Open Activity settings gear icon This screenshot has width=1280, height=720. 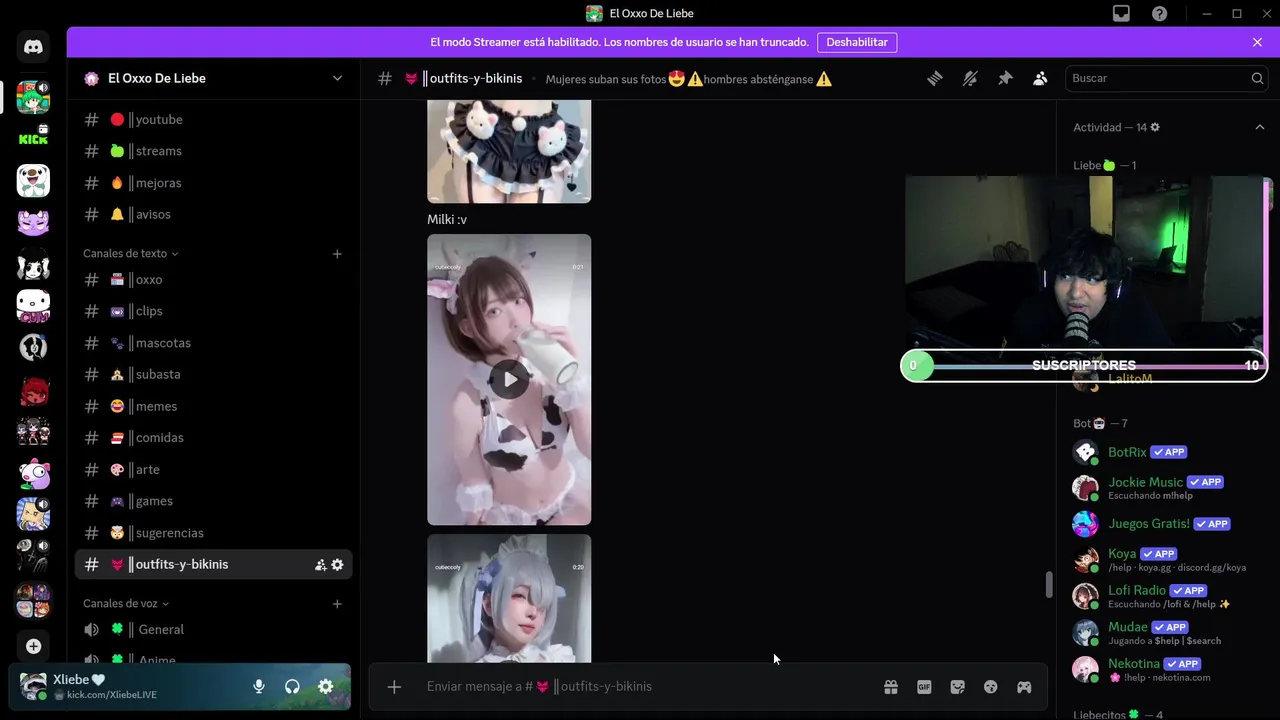click(1155, 128)
